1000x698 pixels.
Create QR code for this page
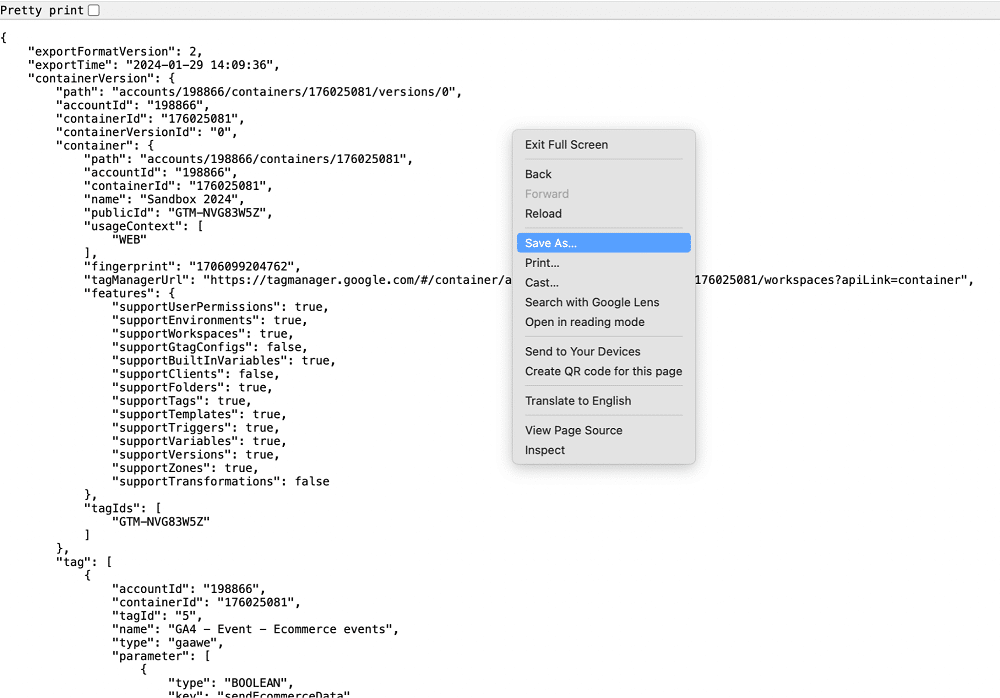tap(602, 371)
